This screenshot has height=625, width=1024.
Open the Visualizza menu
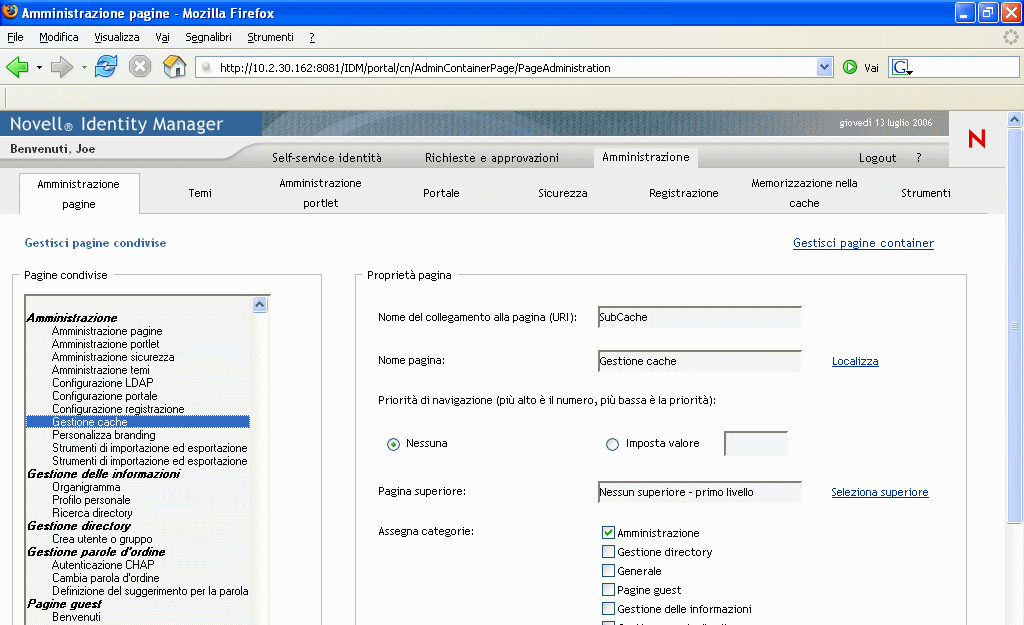click(117, 37)
